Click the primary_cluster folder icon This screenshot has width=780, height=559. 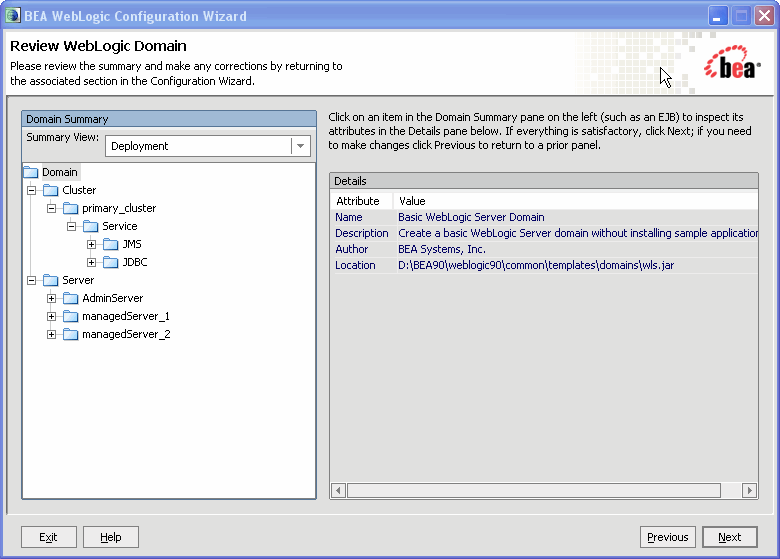tap(71, 208)
